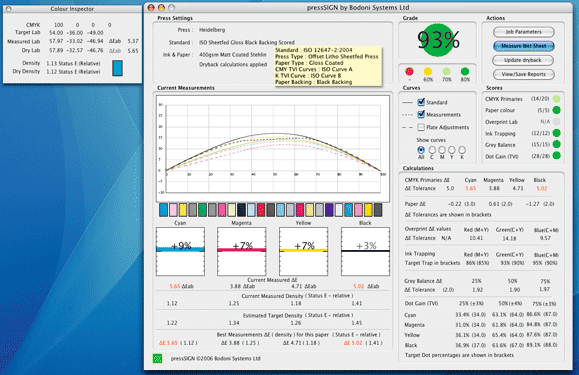Click the grey Overprint Lab score dot

point(556,121)
